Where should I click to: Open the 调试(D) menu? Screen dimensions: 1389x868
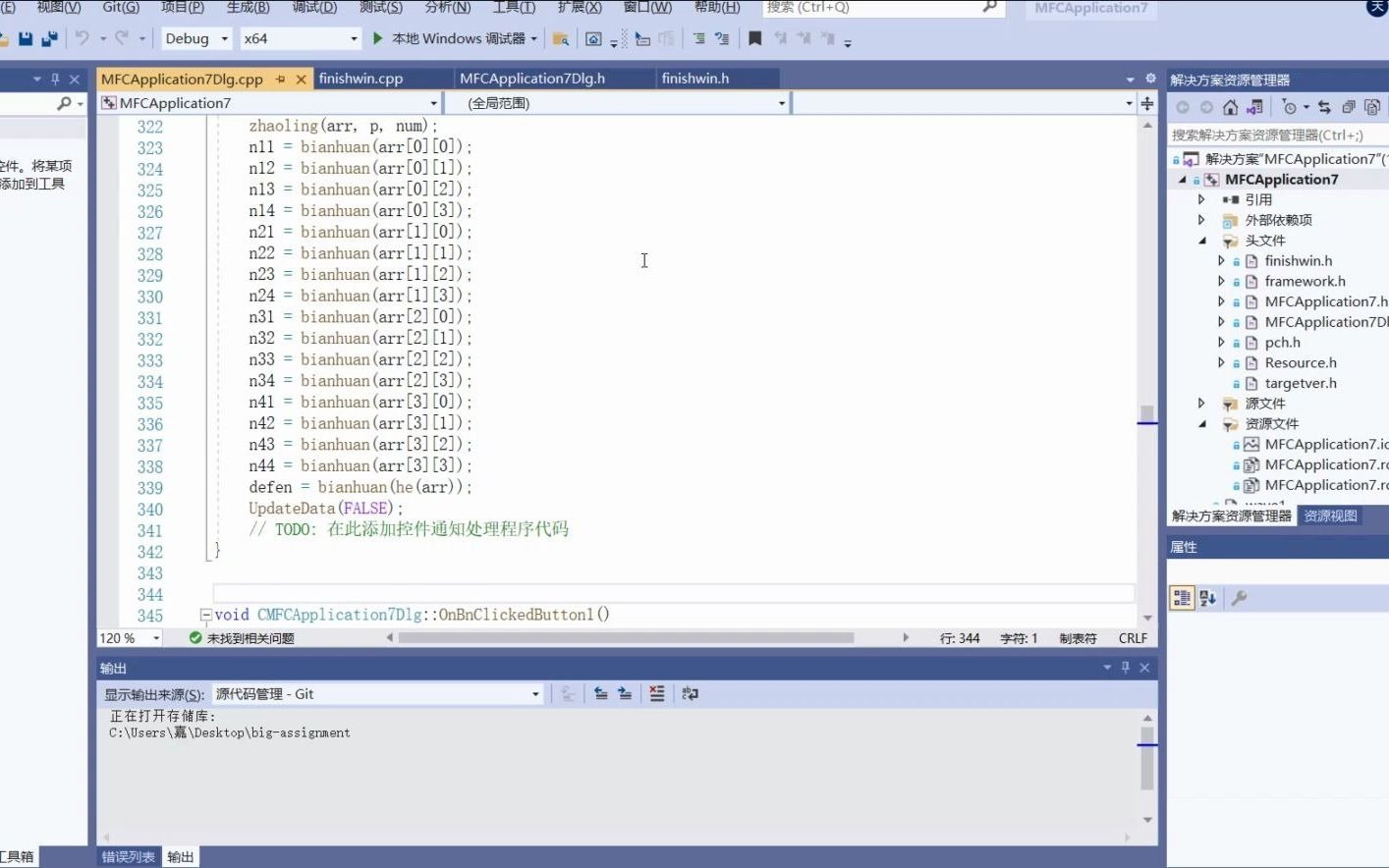(x=314, y=7)
